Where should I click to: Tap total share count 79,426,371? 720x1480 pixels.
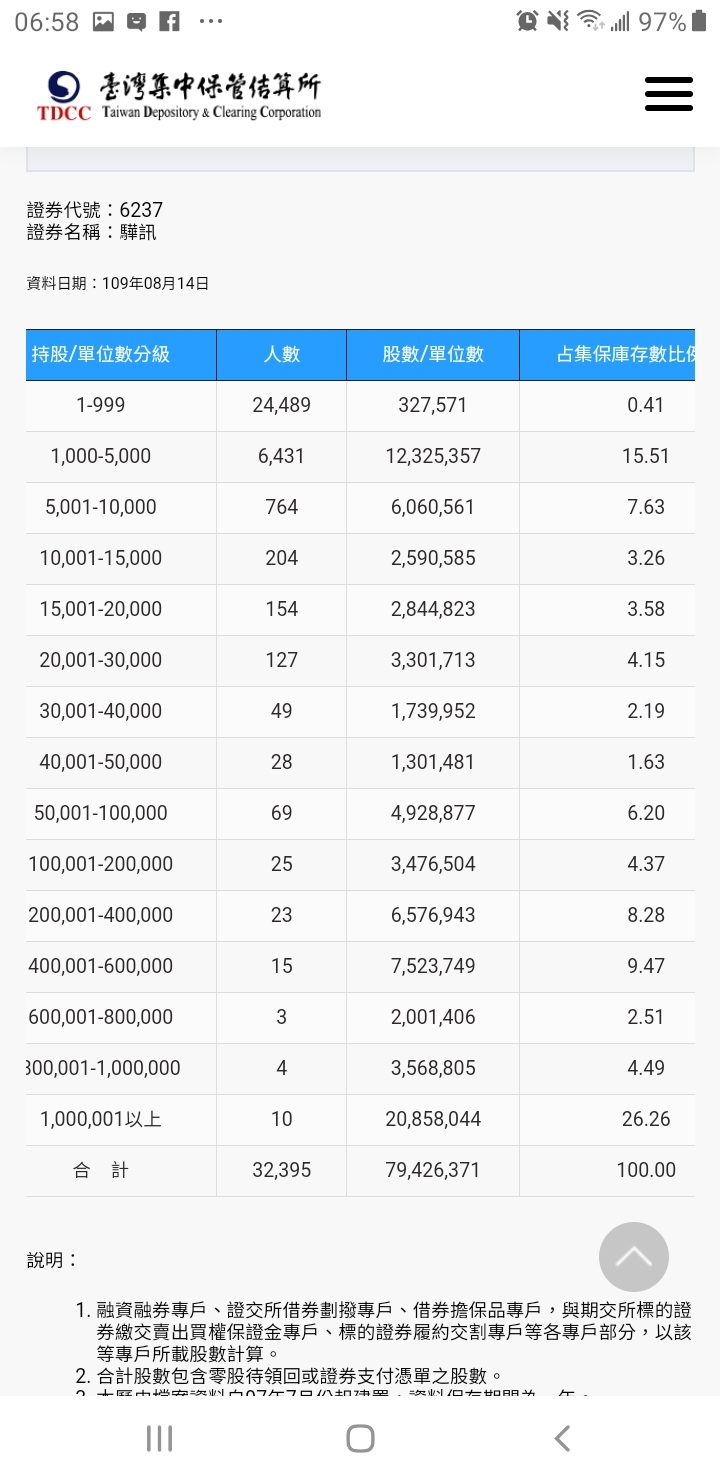433,1170
